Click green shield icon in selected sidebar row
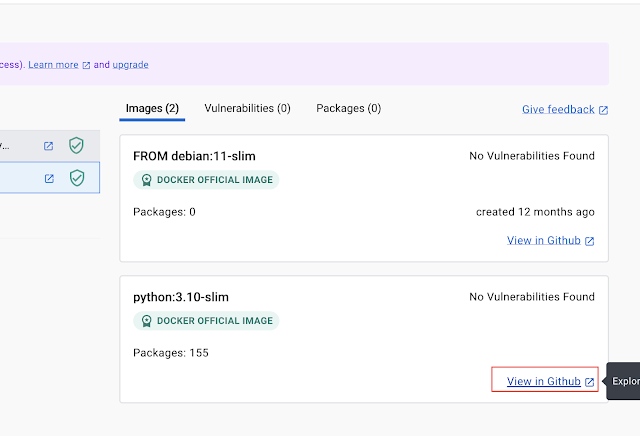This screenshot has height=436, width=640. [x=77, y=178]
